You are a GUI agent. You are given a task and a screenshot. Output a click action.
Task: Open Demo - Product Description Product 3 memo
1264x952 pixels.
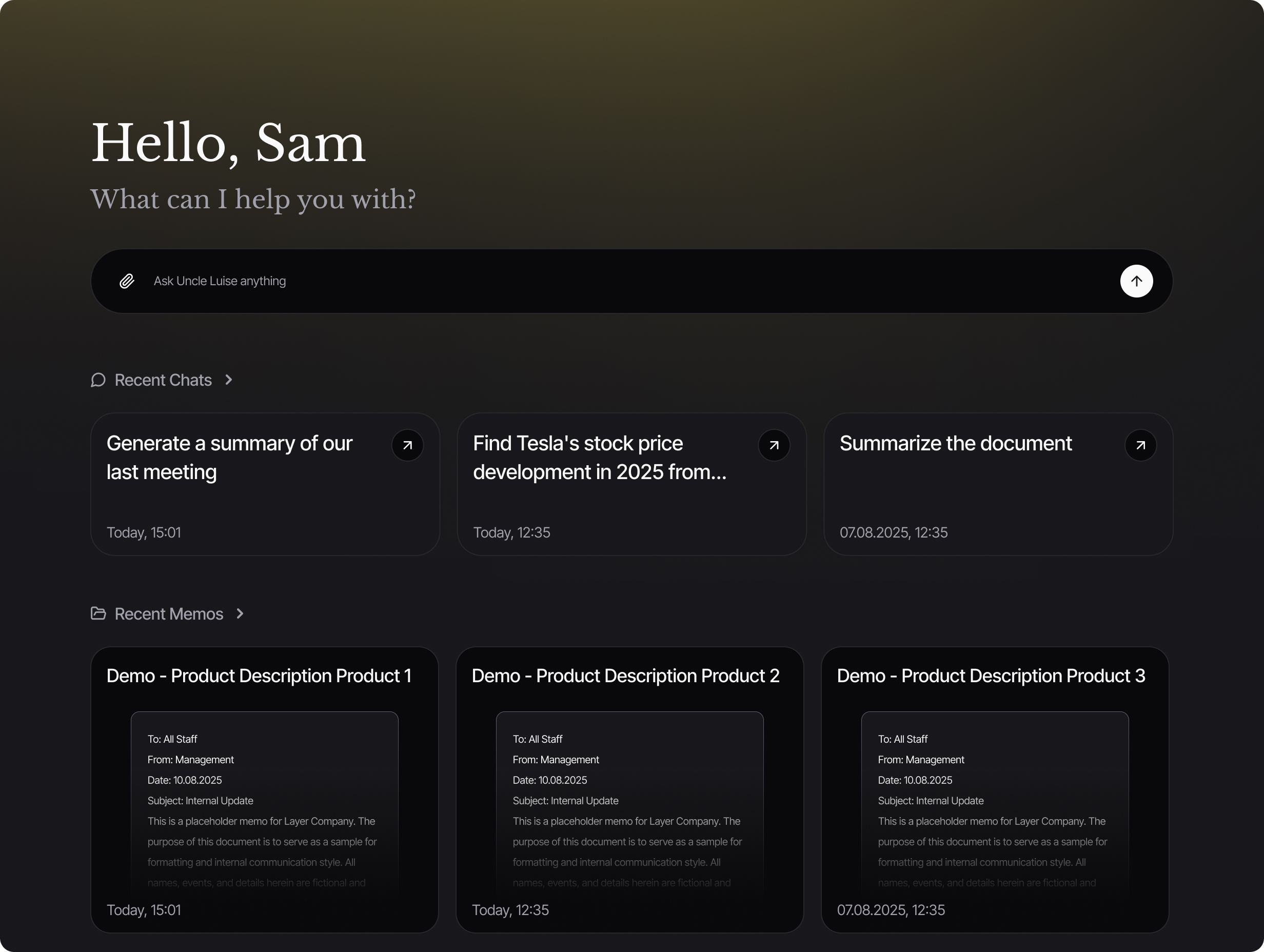point(990,676)
